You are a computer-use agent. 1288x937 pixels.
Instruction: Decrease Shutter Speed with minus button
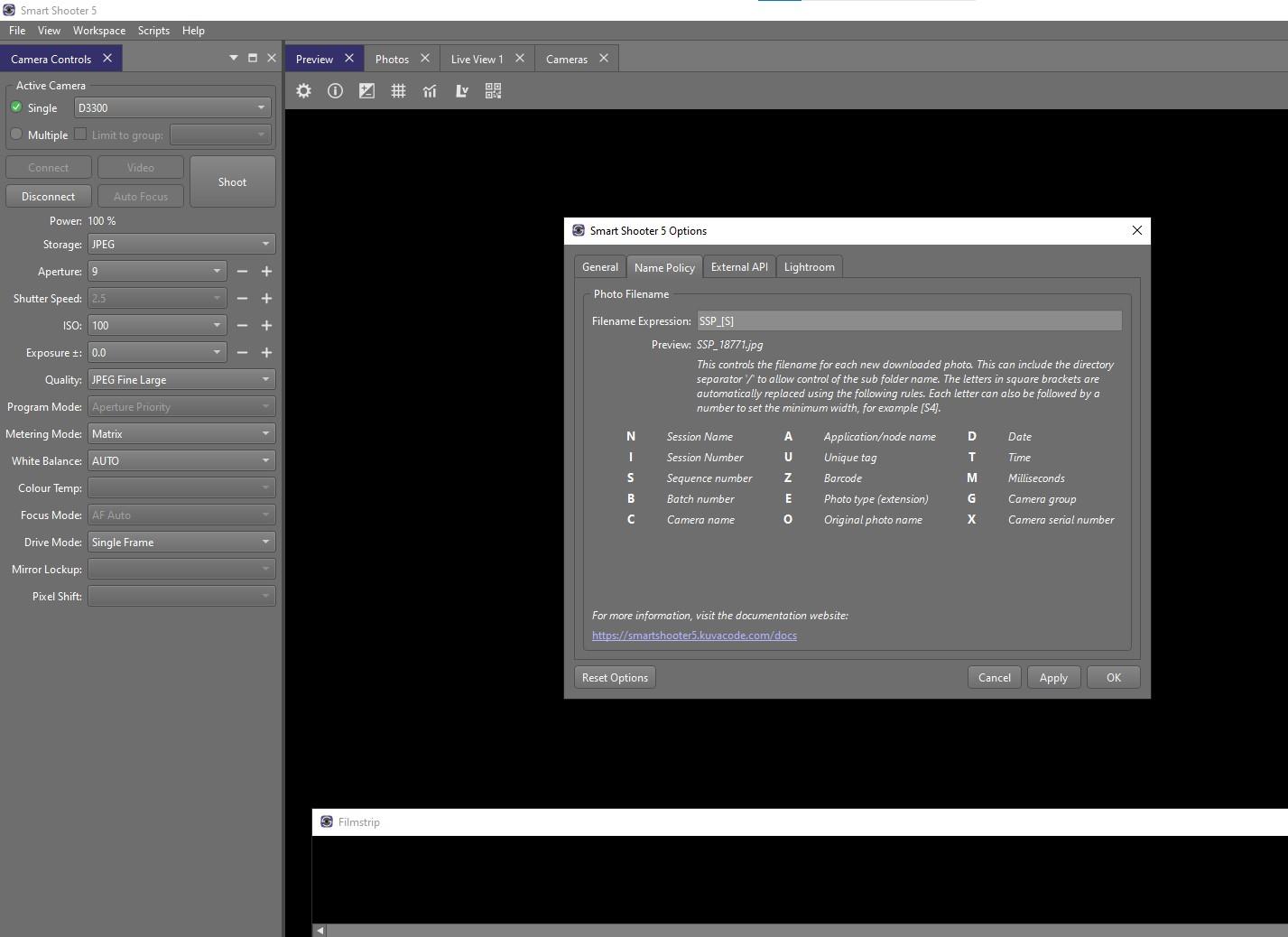click(x=242, y=299)
